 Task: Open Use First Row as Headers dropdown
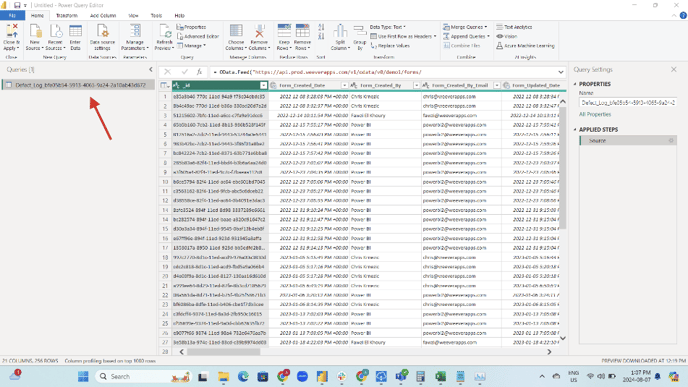click(403, 36)
